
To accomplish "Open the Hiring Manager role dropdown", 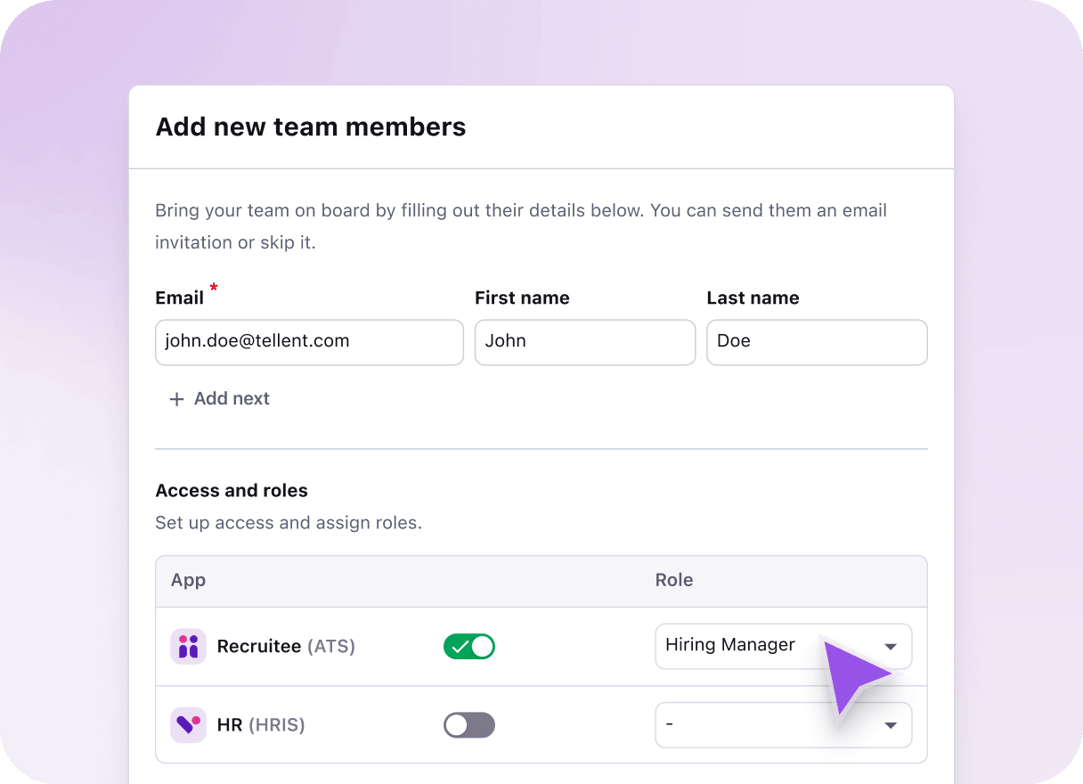I will tap(783, 646).
